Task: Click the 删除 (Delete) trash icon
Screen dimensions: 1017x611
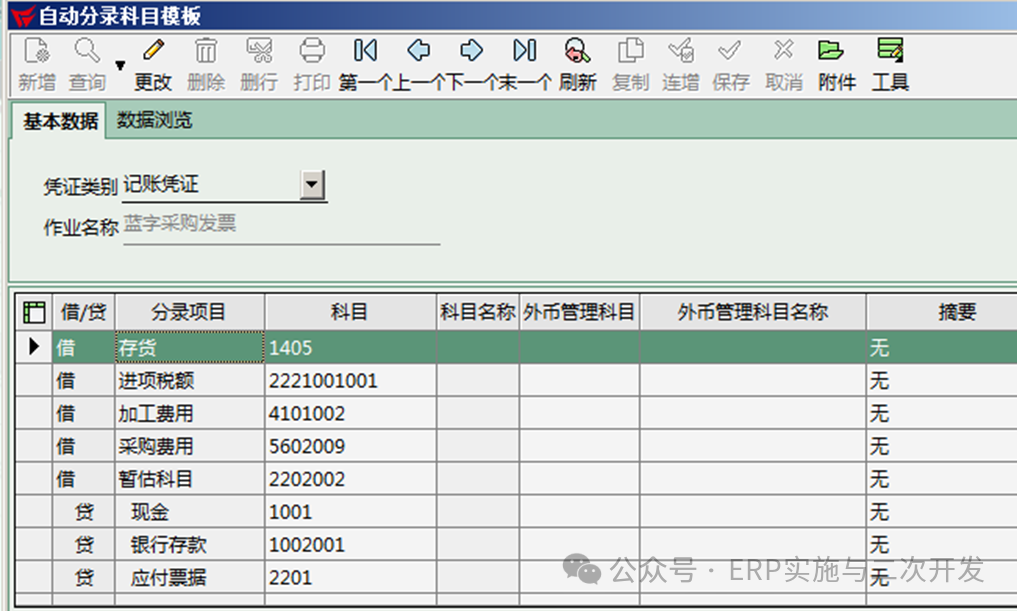Action: pos(206,51)
